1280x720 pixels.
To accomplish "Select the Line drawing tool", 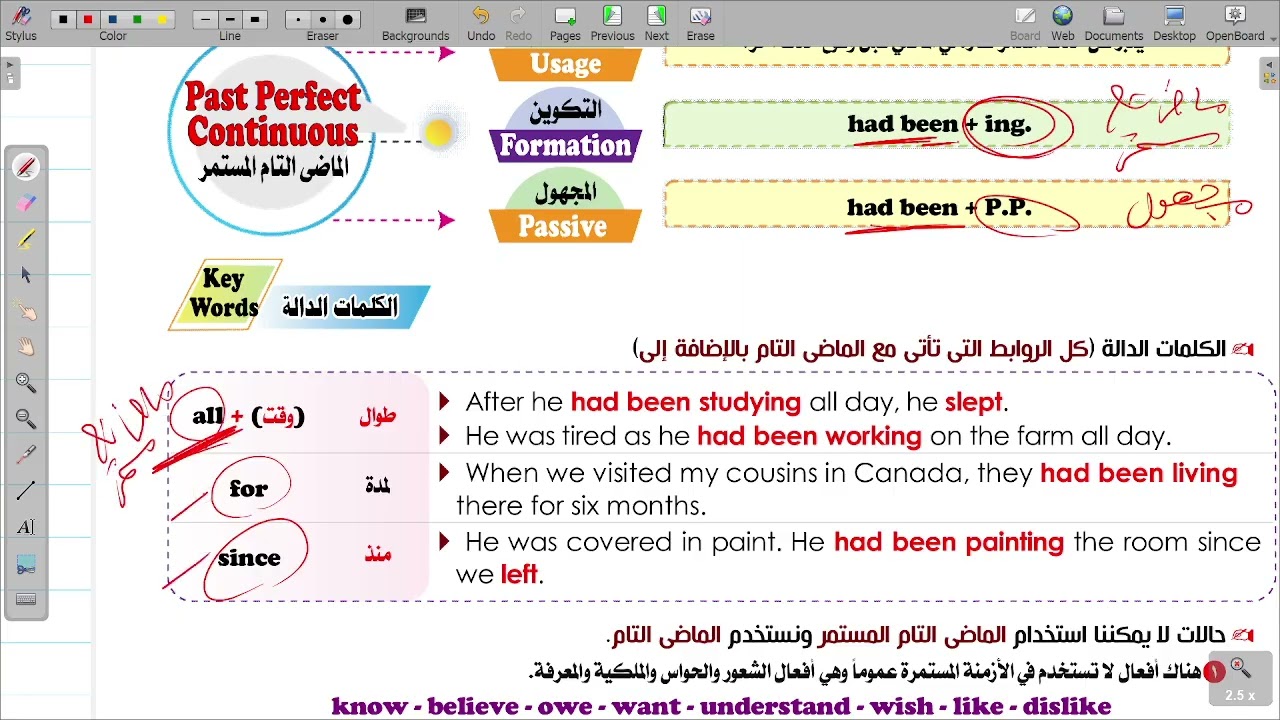I will point(26,491).
